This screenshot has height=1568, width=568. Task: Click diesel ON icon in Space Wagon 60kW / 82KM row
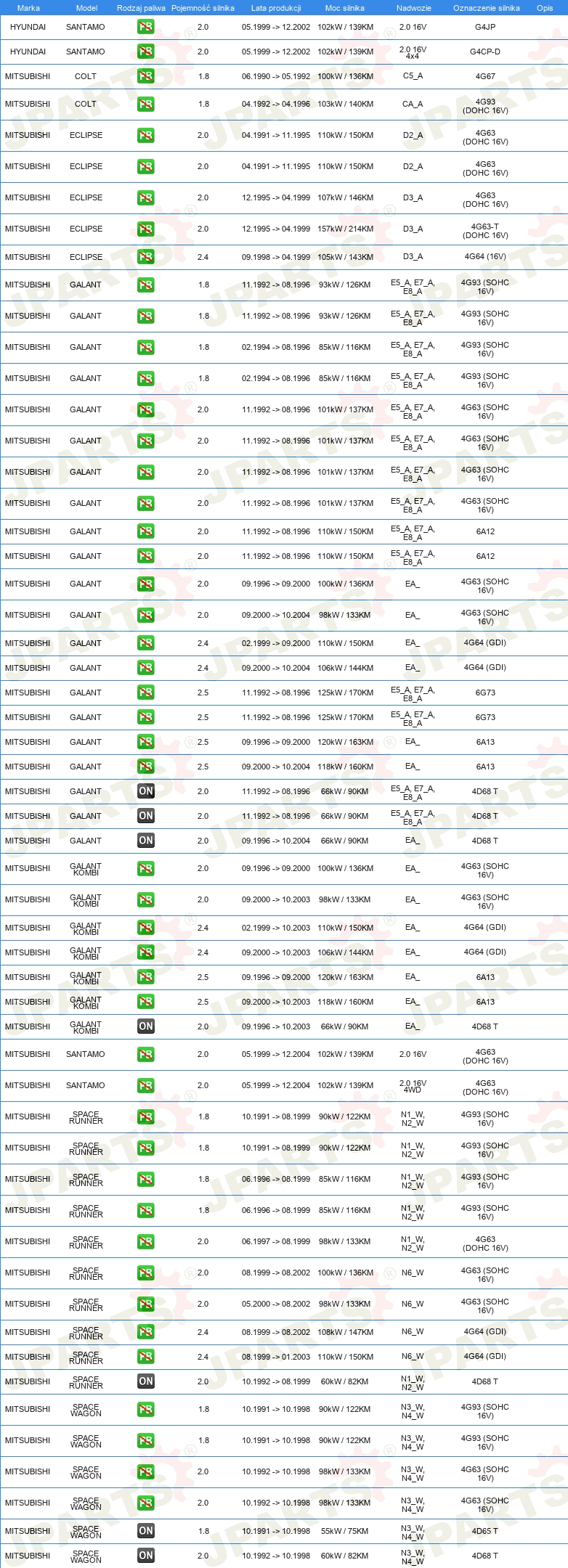coord(145,1556)
